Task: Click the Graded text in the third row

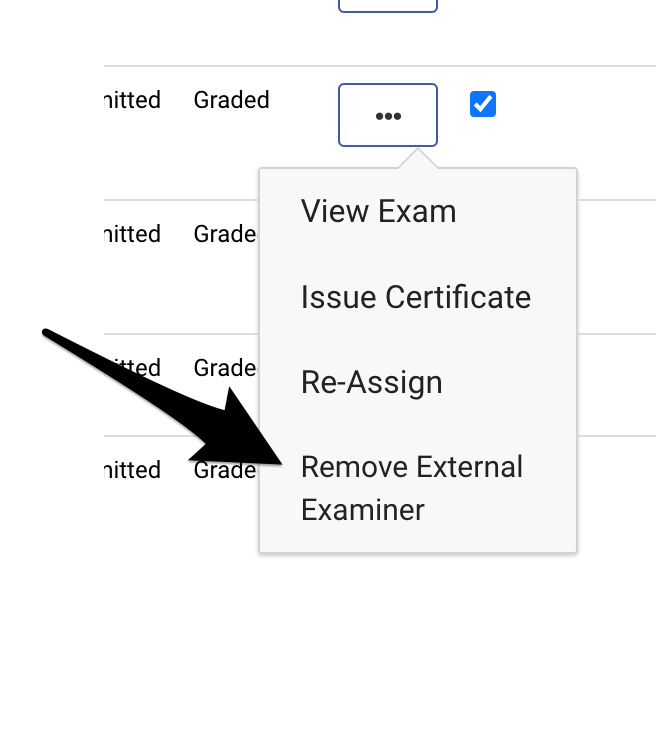Action: (224, 368)
